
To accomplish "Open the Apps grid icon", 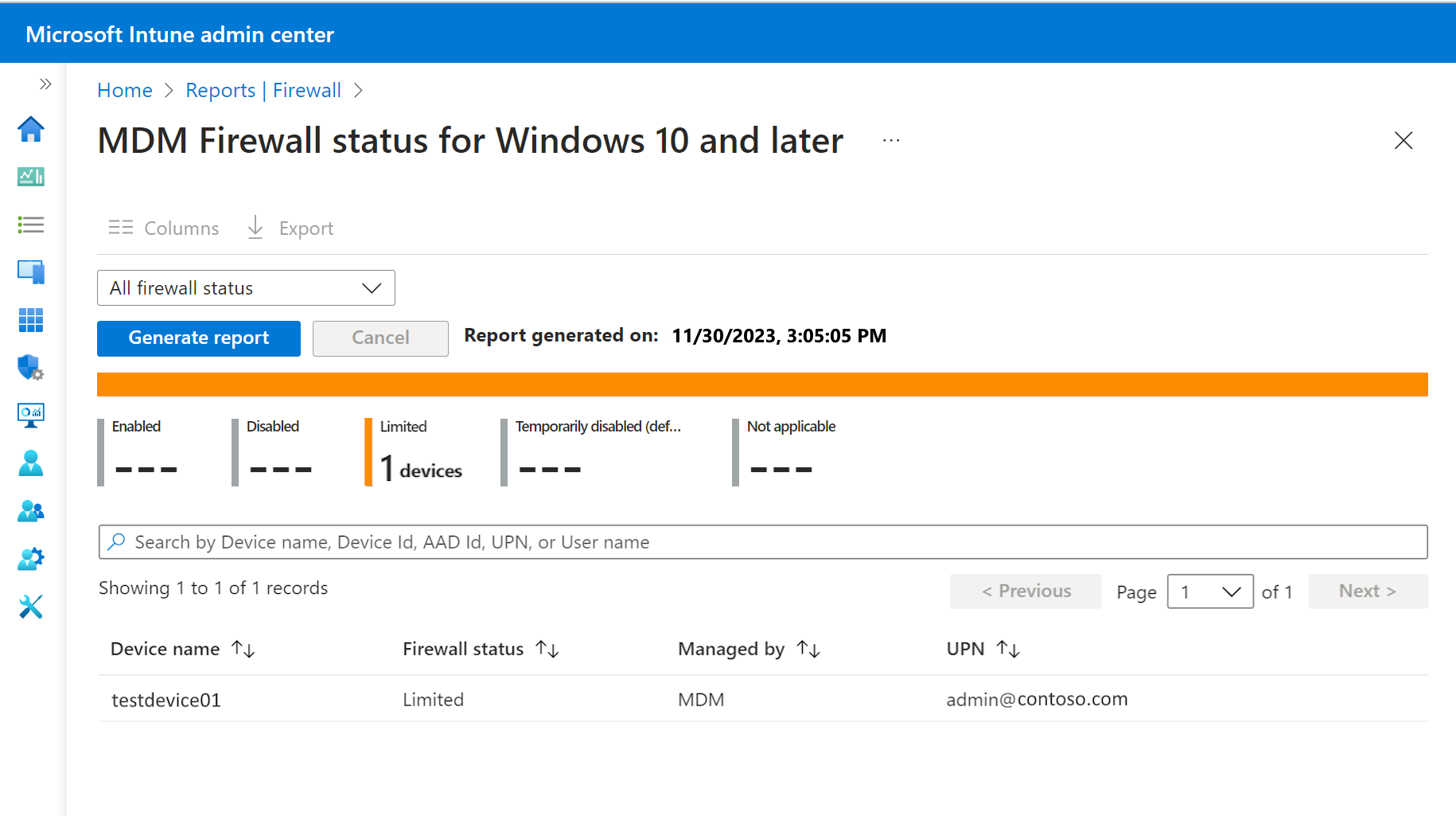I will pyautogui.click(x=30, y=320).
